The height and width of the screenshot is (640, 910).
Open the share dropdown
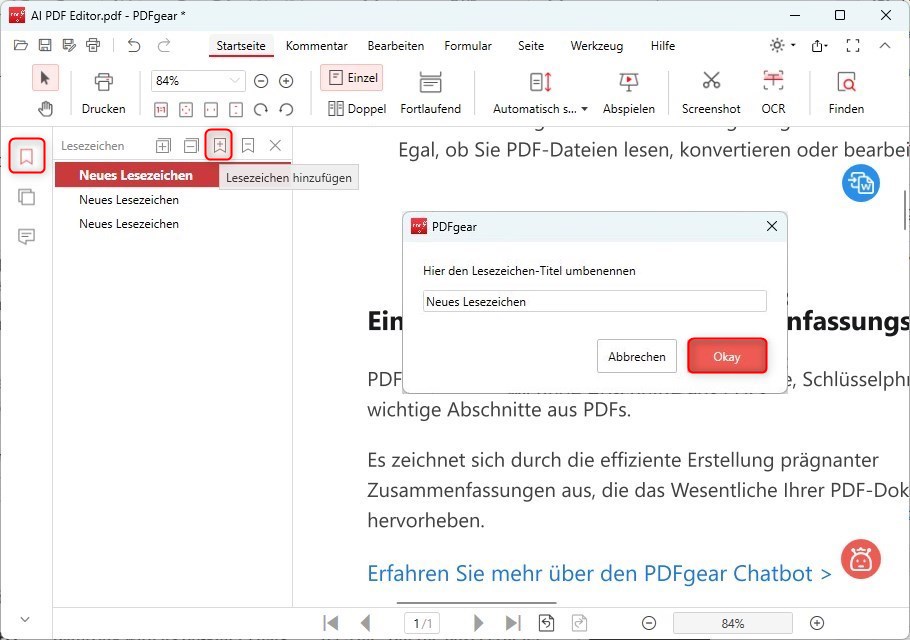pos(819,45)
